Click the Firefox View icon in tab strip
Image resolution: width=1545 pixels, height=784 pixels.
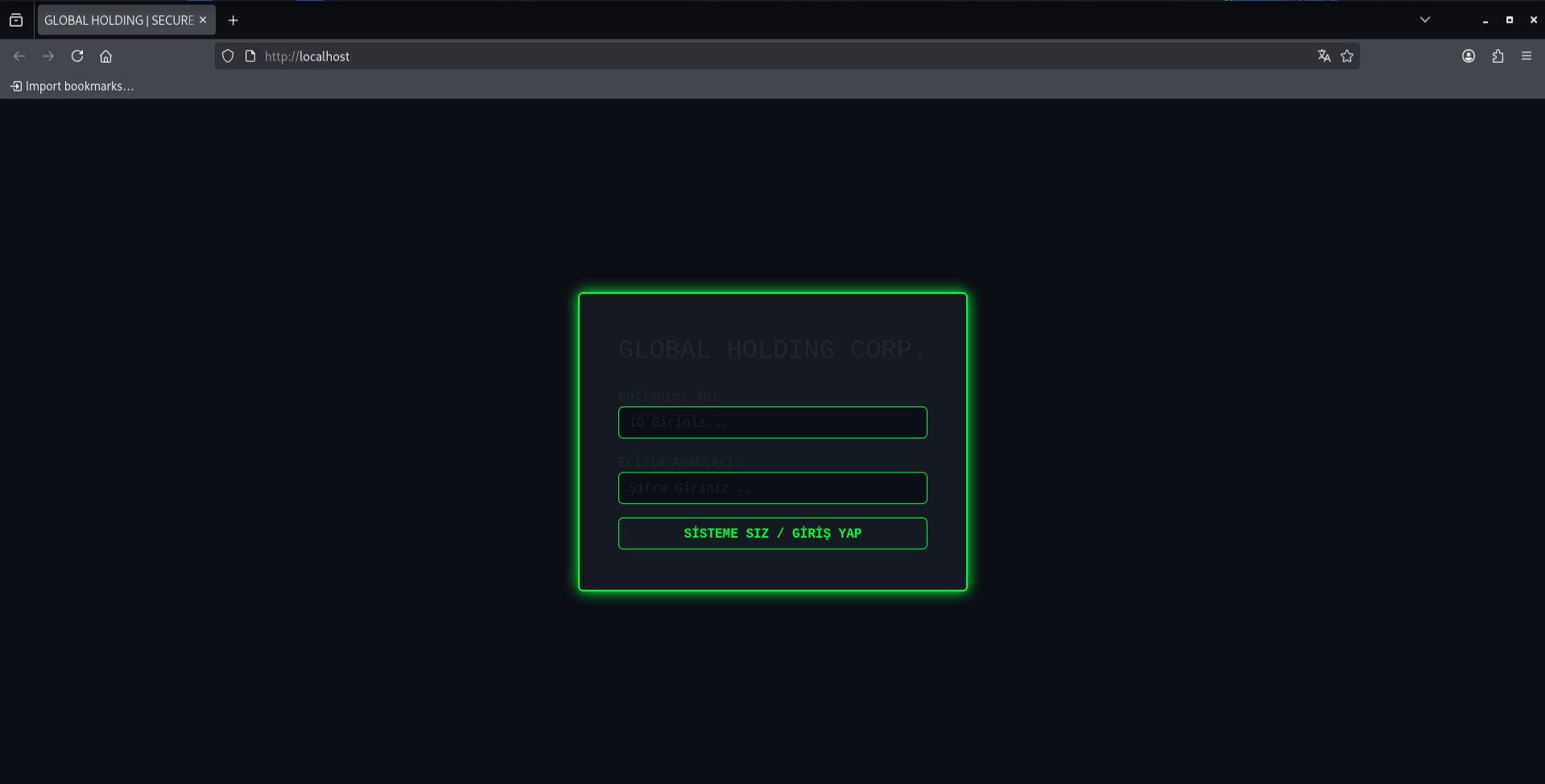pos(16,20)
